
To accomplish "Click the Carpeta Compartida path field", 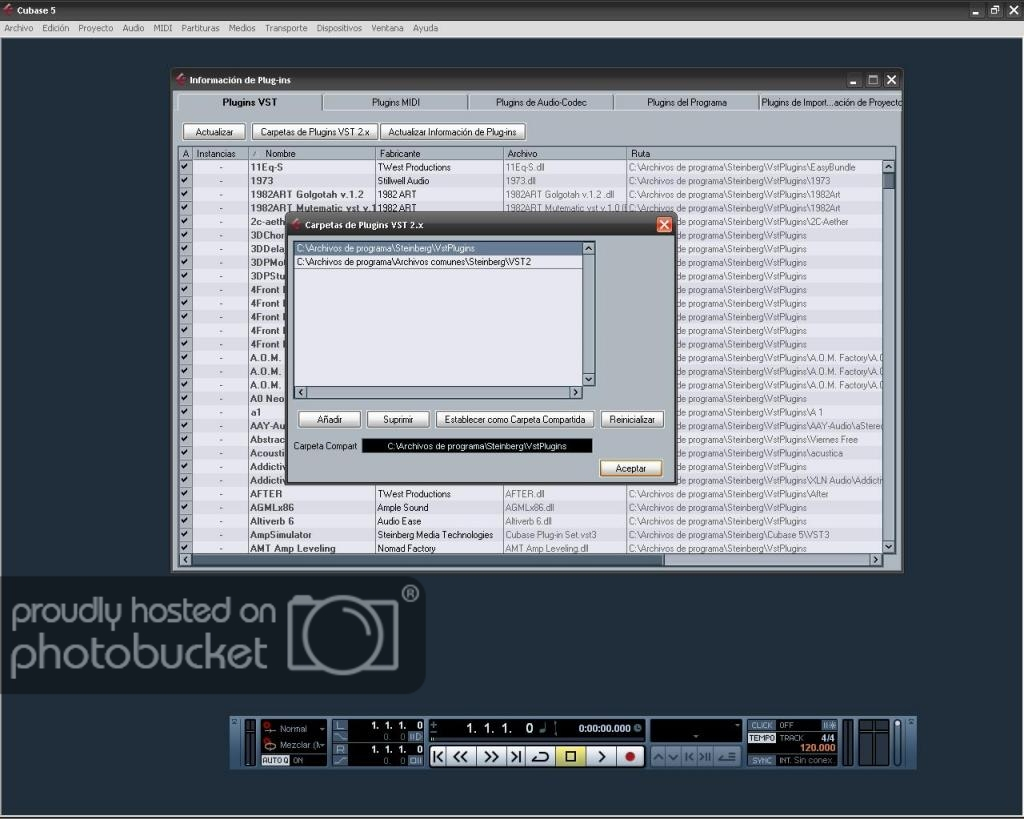I will click(x=477, y=446).
